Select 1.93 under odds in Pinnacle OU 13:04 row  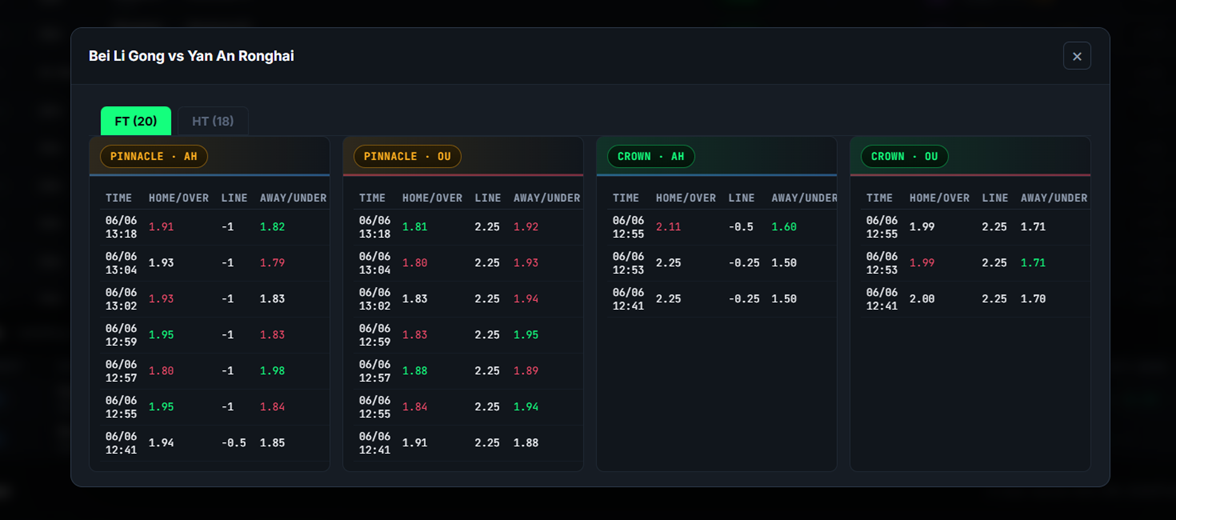526,263
